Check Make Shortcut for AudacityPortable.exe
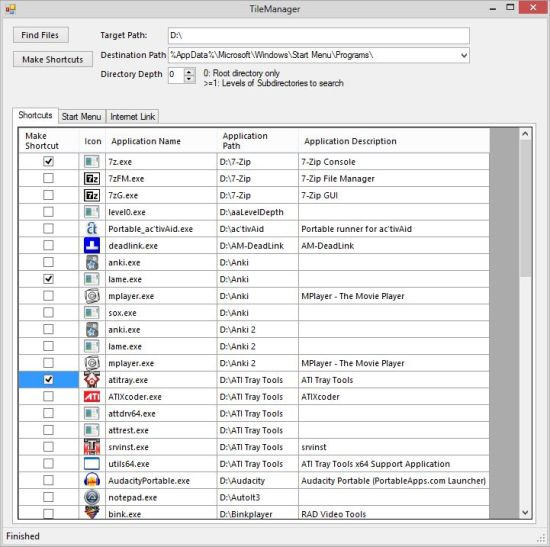 [x=48, y=480]
